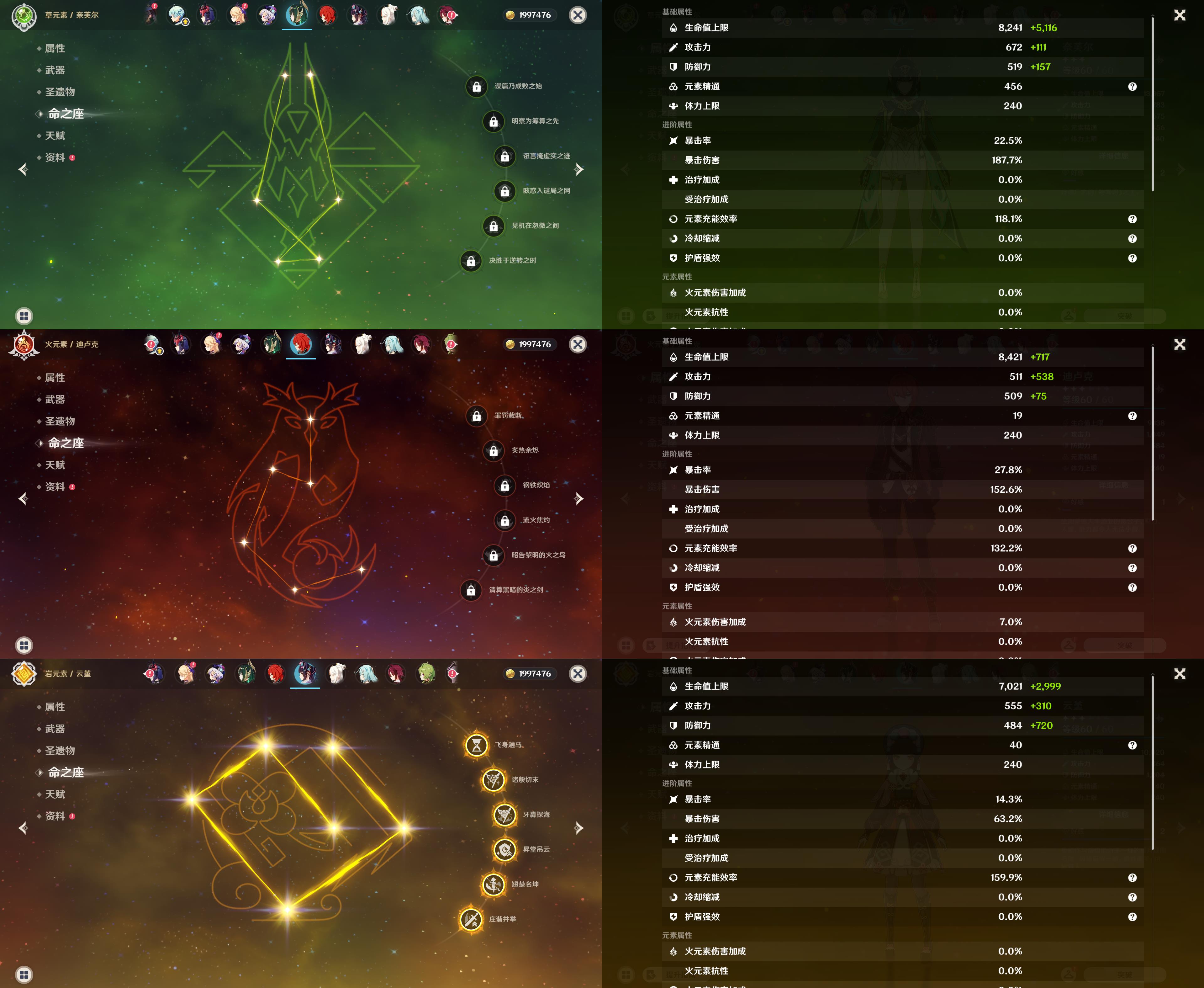The image size is (1204, 988).
Task: Go to next character from 奈芙尔 screen
Action: point(579,169)
